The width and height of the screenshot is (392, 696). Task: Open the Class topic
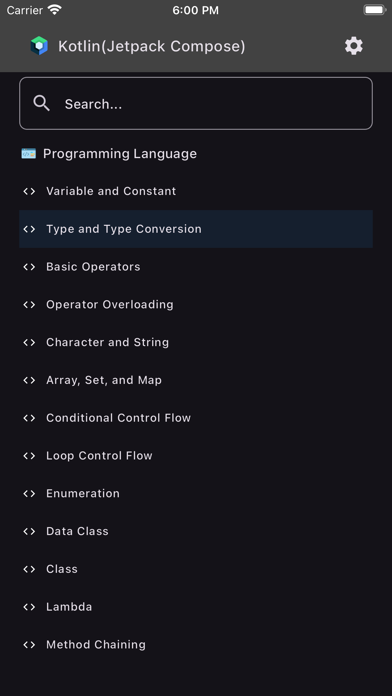click(196, 569)
